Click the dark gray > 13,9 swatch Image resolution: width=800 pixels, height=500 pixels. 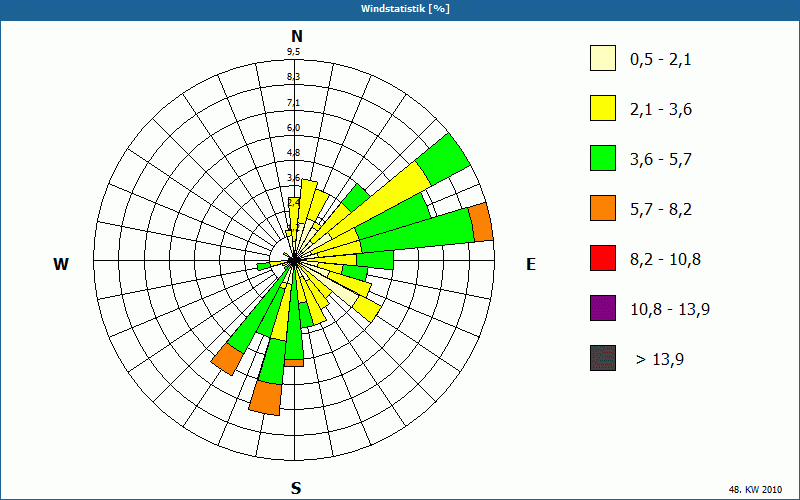603,358
